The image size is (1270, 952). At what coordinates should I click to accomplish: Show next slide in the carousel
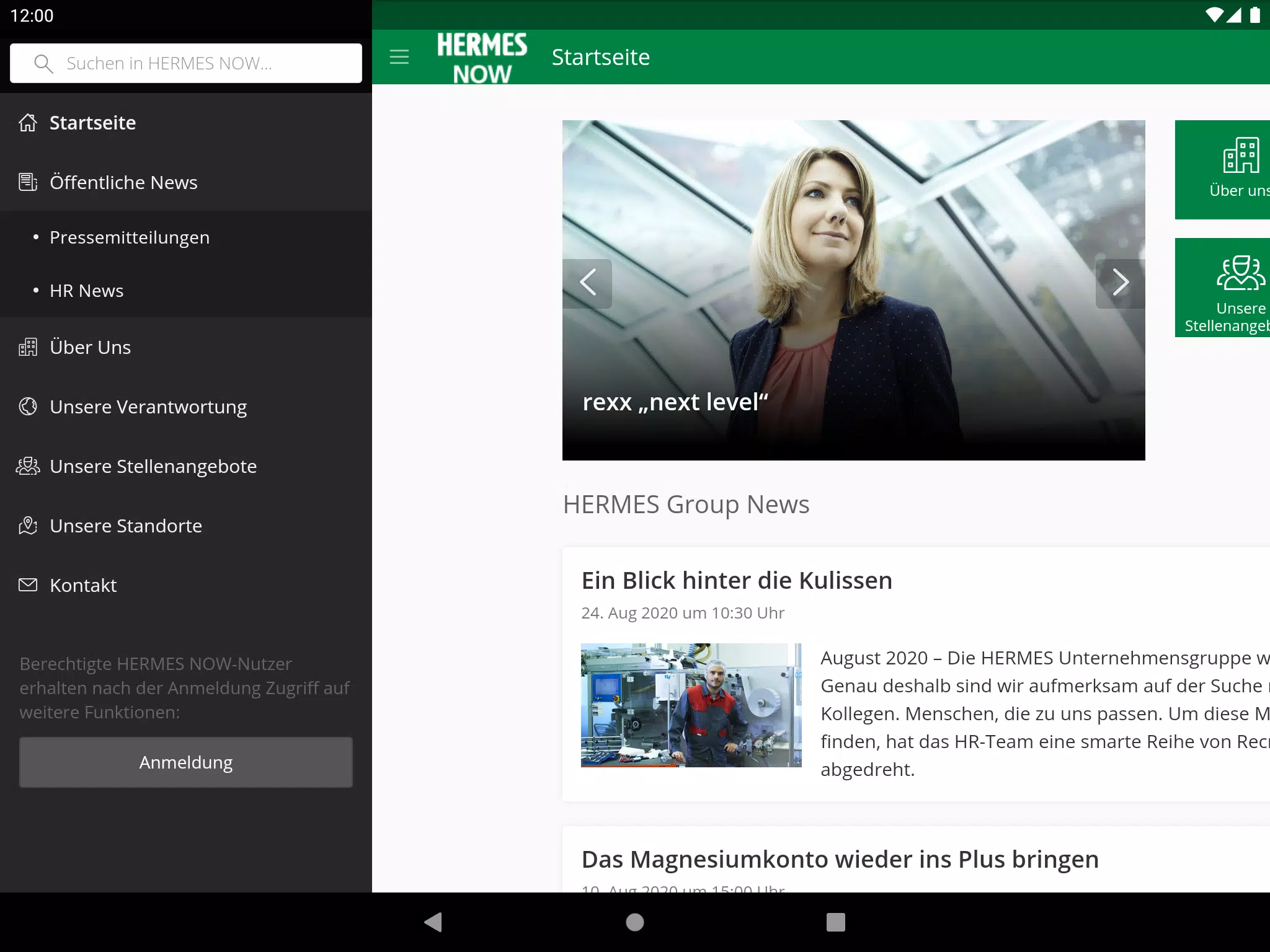point(1120,283)
